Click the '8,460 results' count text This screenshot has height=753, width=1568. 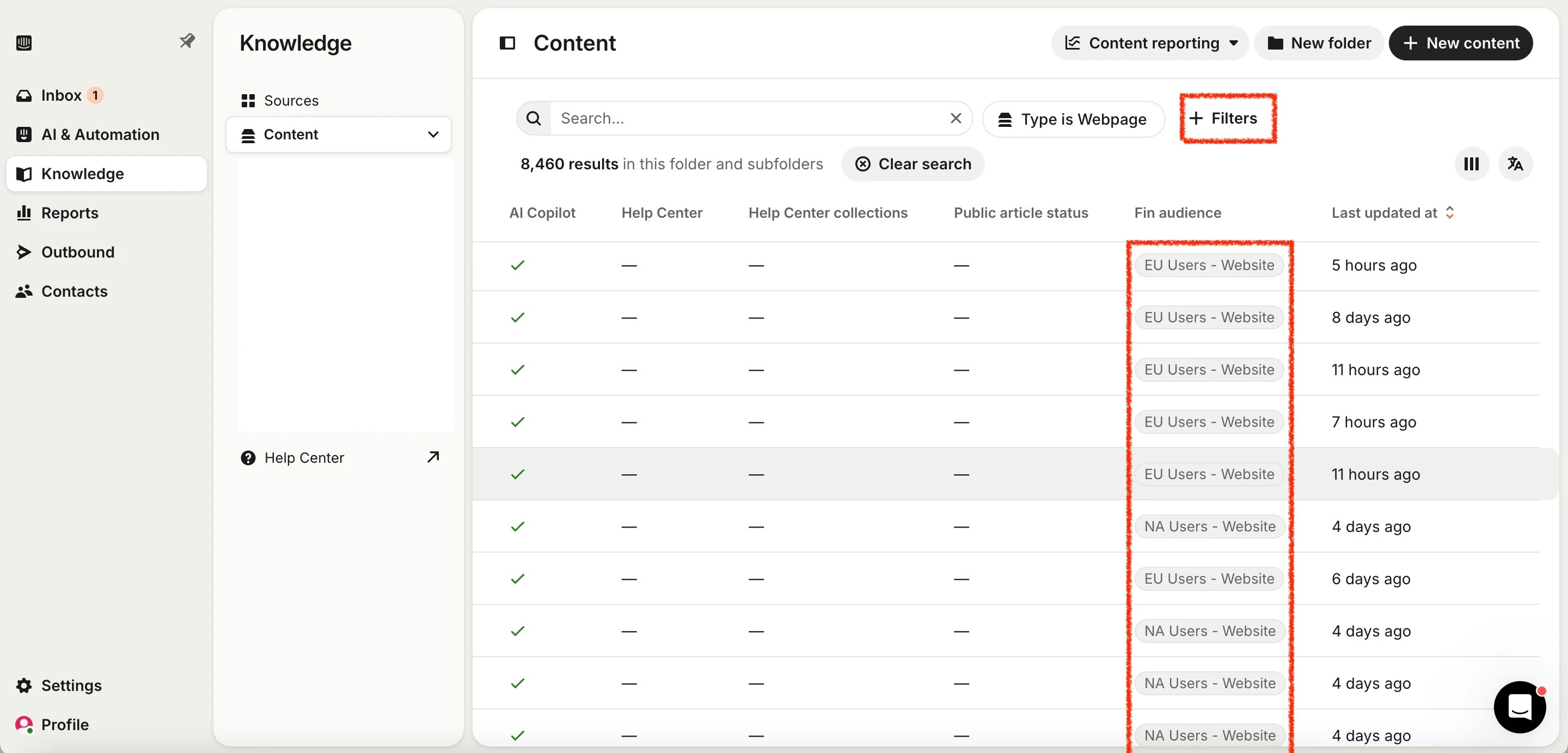point(569,164)
